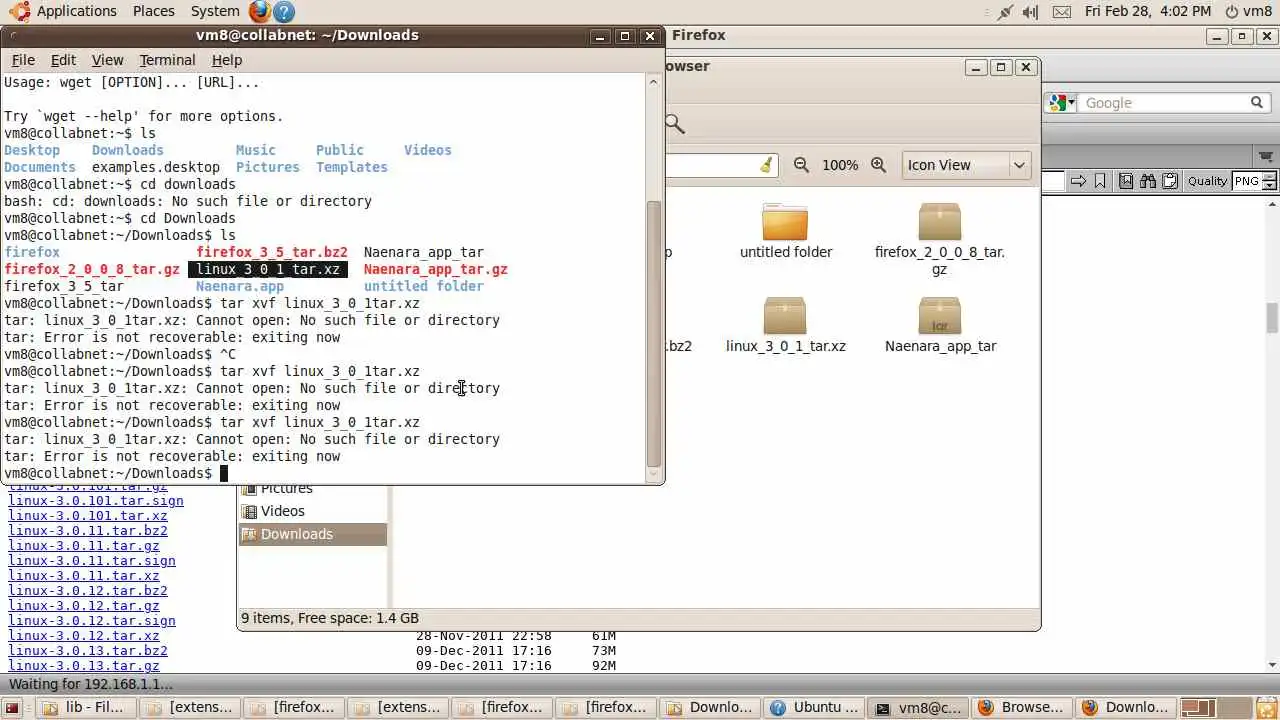Click the mail envelope icon in top panel

pyautogui.click(x=1061, y=11)
